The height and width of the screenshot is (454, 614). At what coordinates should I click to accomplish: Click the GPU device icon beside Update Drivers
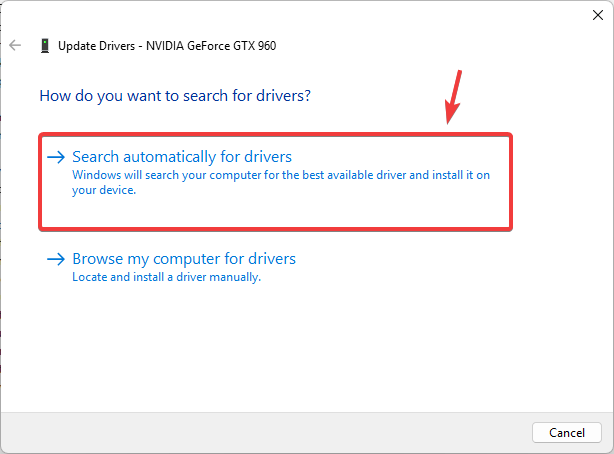click(x=45, y=46)
